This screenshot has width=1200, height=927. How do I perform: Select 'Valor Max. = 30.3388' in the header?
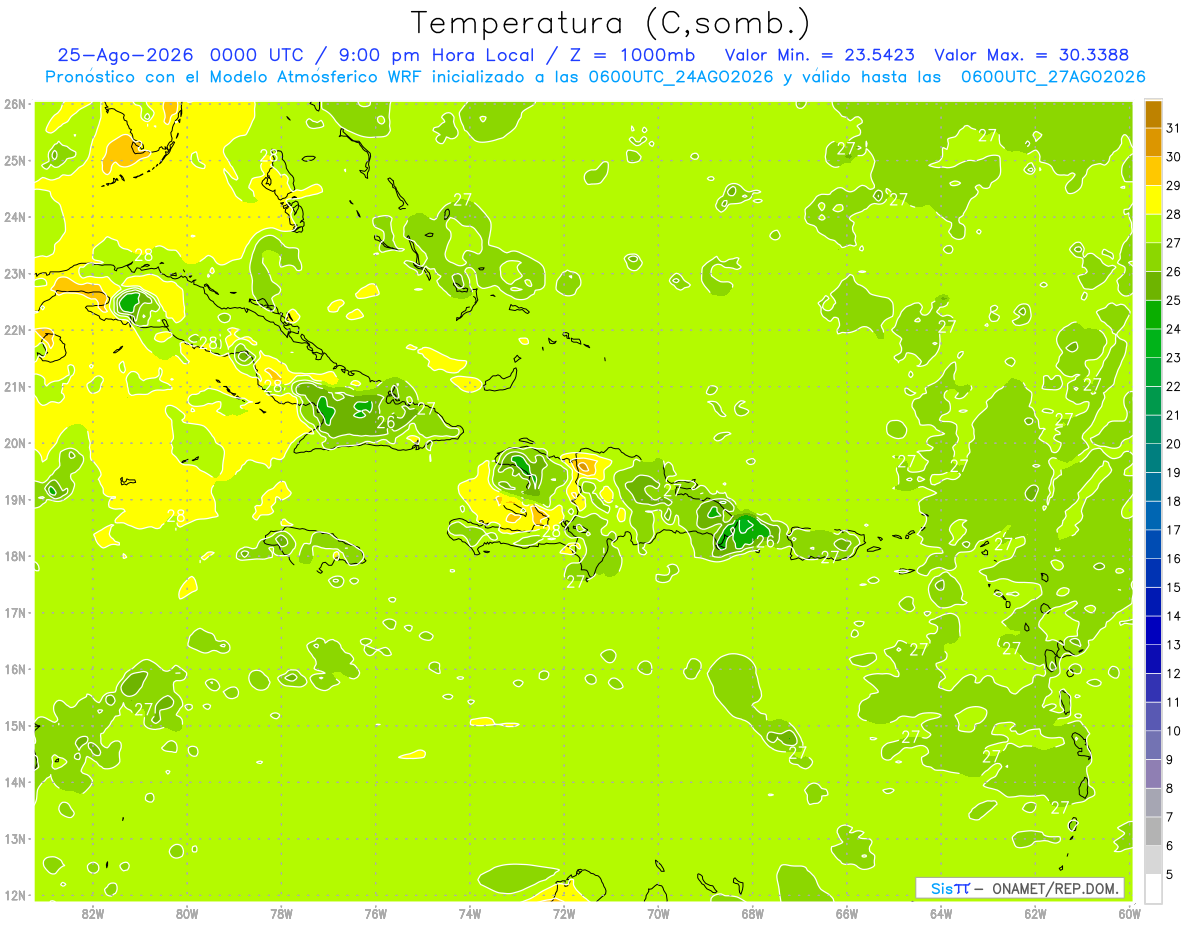coord(1032,55)
